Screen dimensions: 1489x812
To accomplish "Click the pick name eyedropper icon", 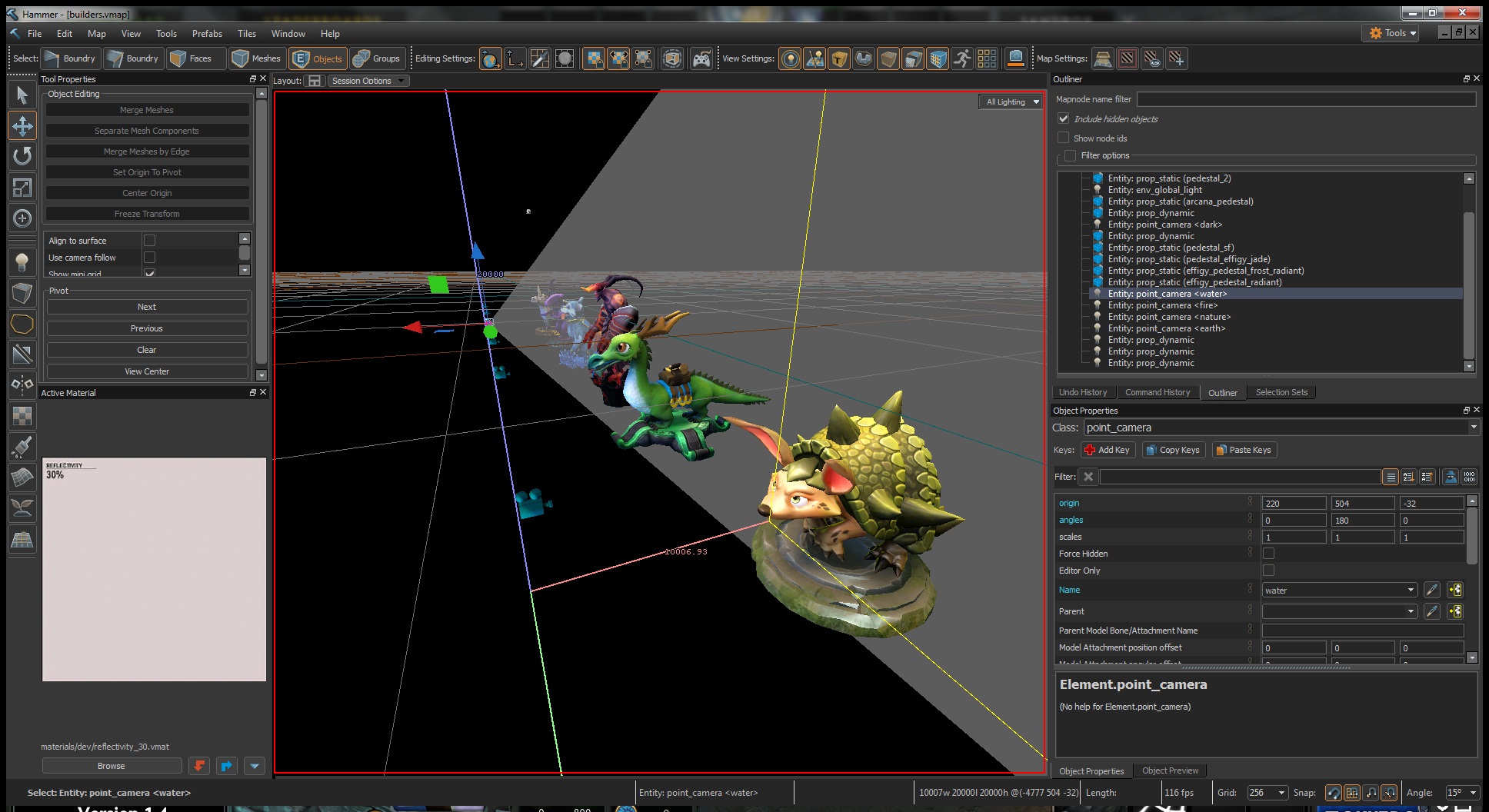I will tap(1431, 590).
